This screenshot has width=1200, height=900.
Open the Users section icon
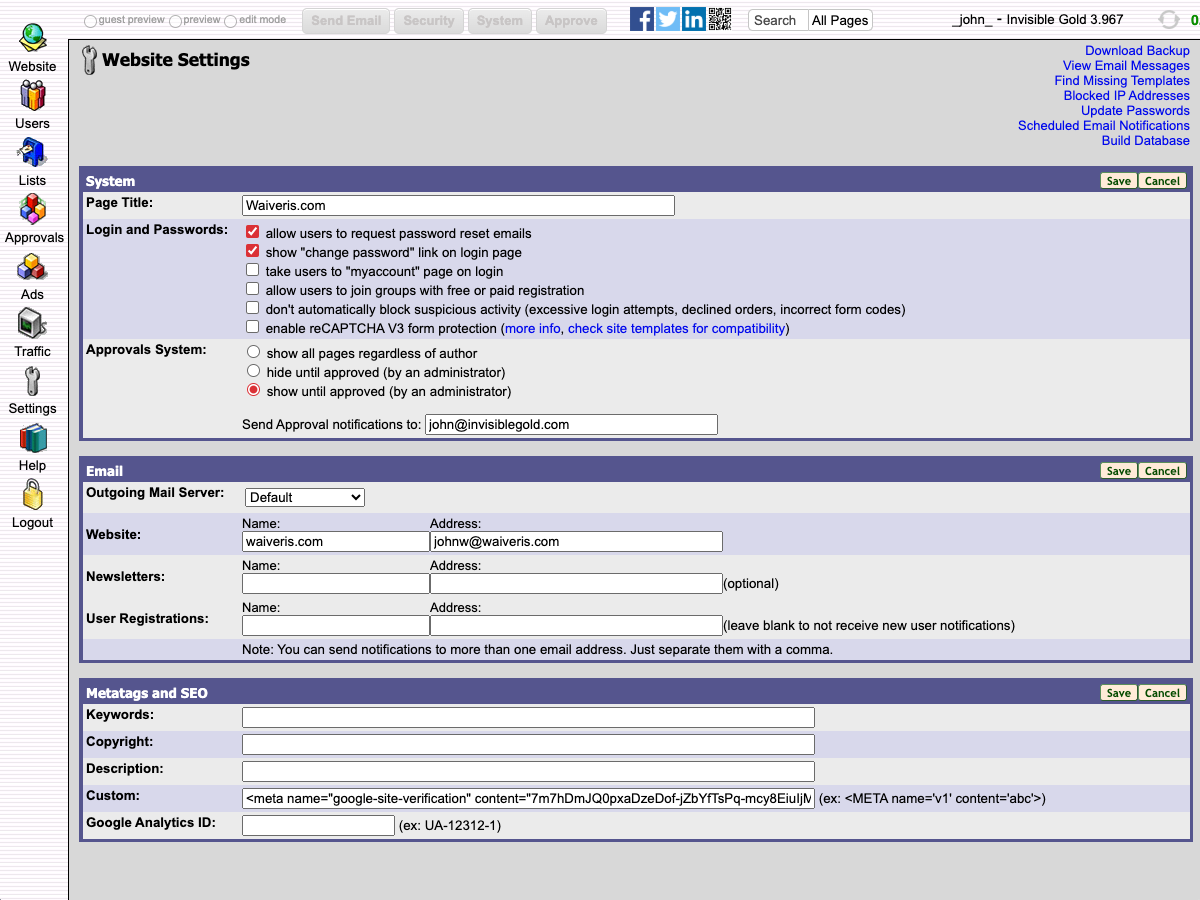[x=32, y=96]
